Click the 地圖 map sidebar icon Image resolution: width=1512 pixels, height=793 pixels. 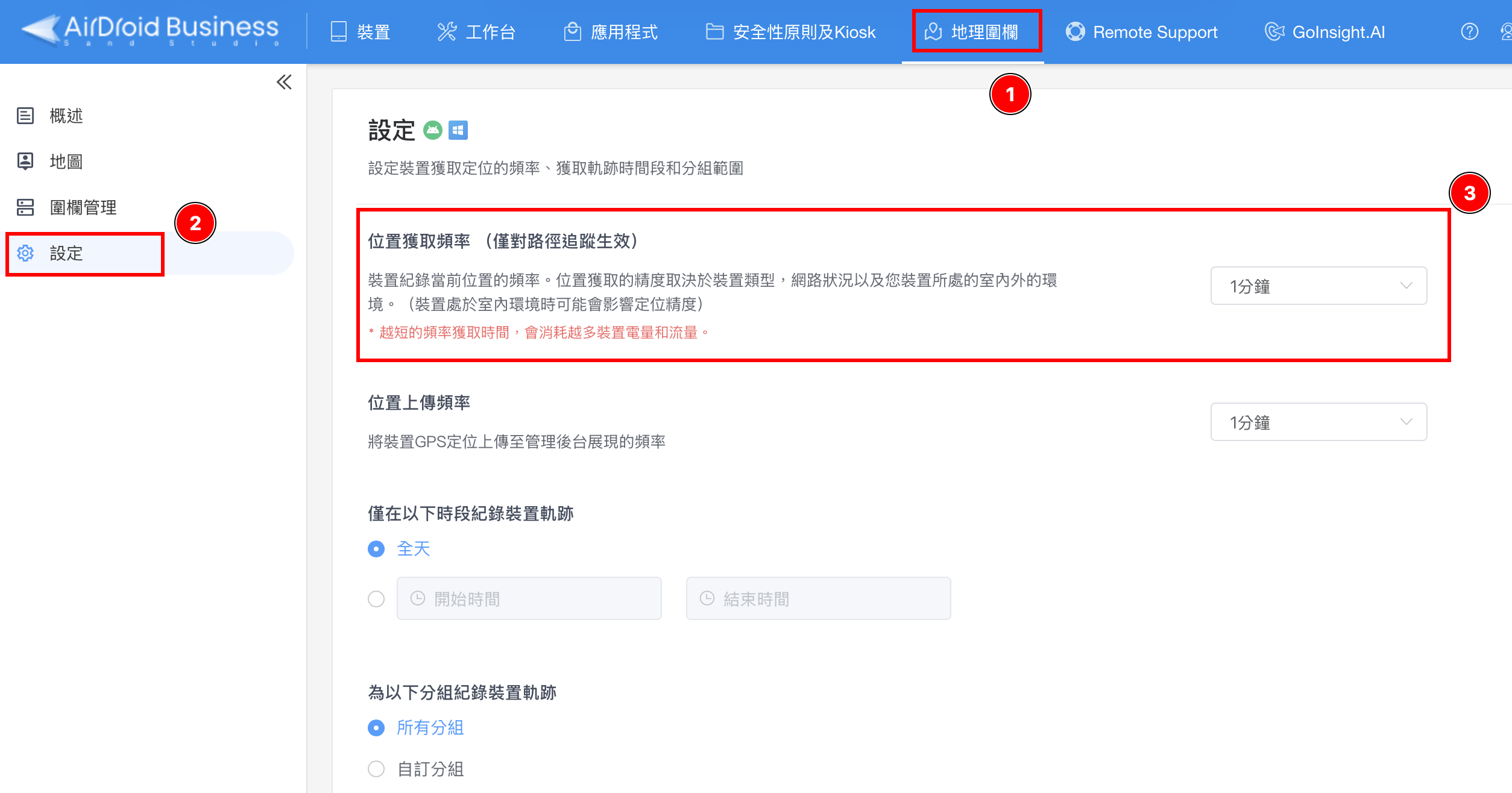(25, 161)
